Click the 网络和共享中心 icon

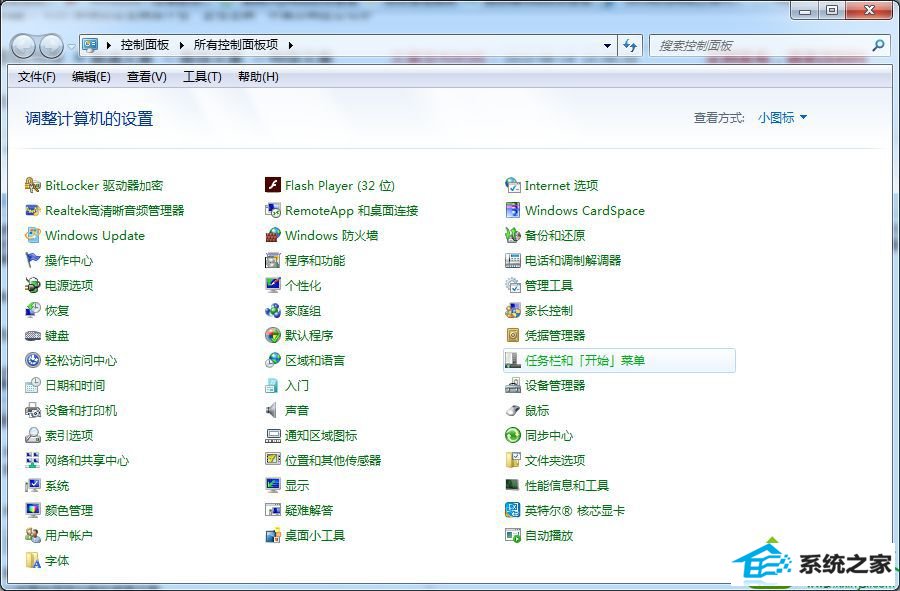(33, 460)
